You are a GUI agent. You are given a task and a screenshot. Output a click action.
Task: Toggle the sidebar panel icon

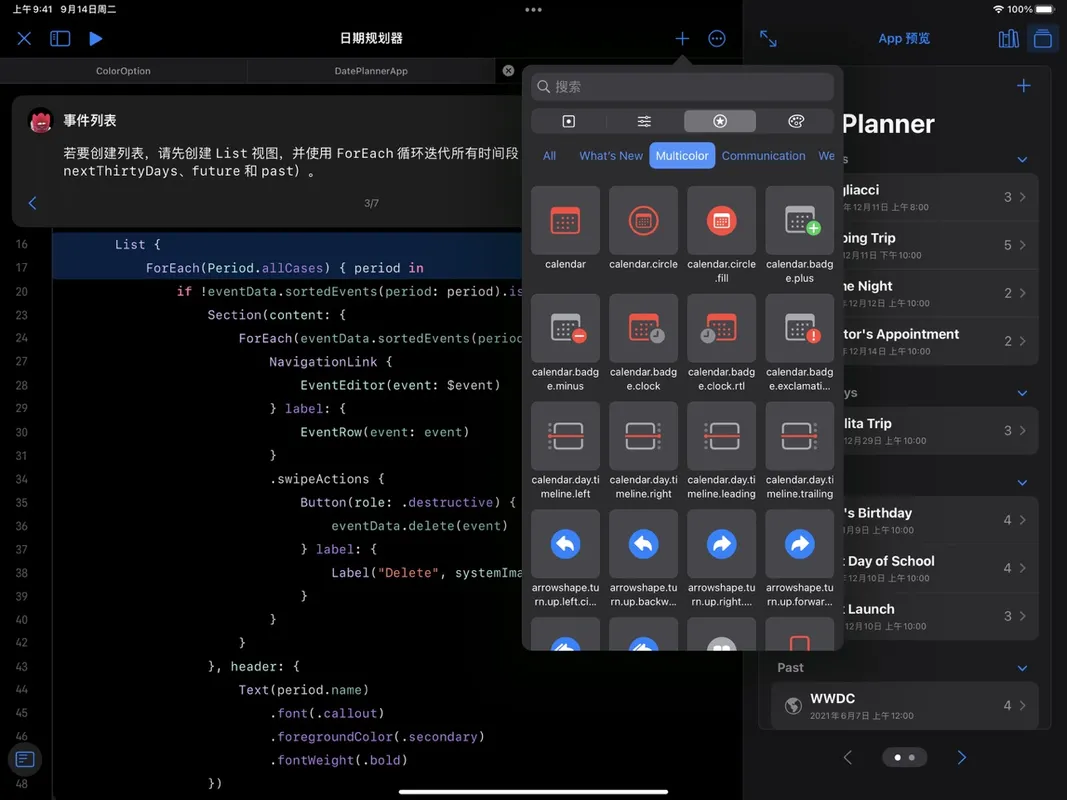(60, 38)
